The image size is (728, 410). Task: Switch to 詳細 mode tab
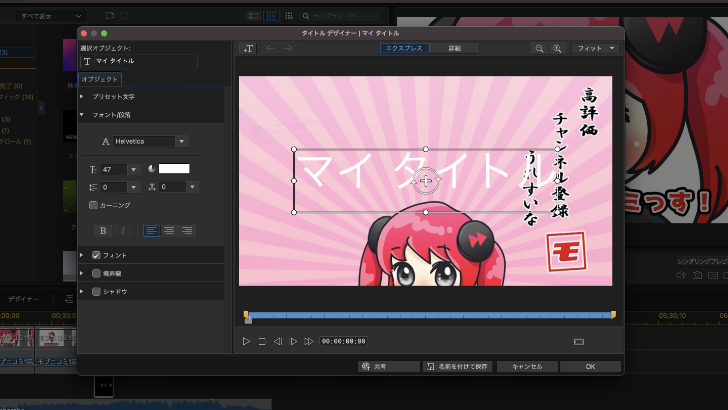(454, 48)
